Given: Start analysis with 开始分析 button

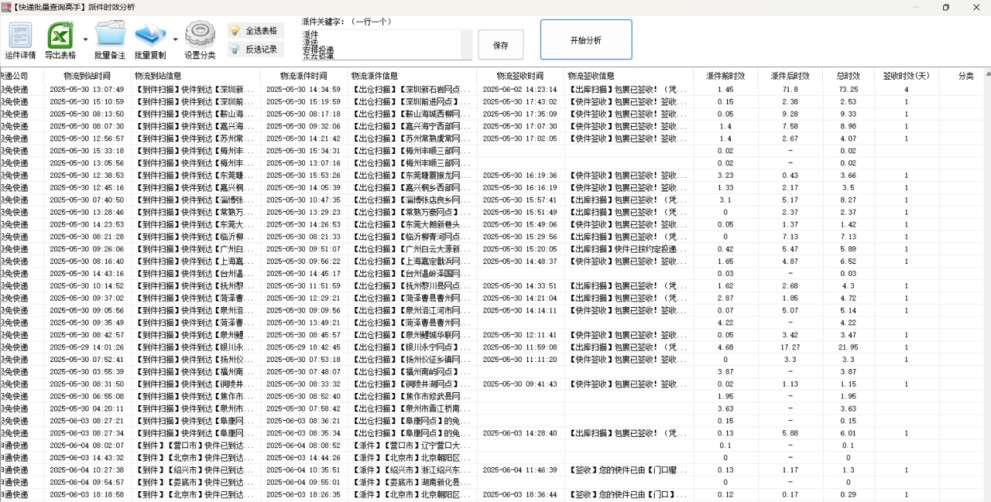Looking at the screenshot, I should 586,40.
